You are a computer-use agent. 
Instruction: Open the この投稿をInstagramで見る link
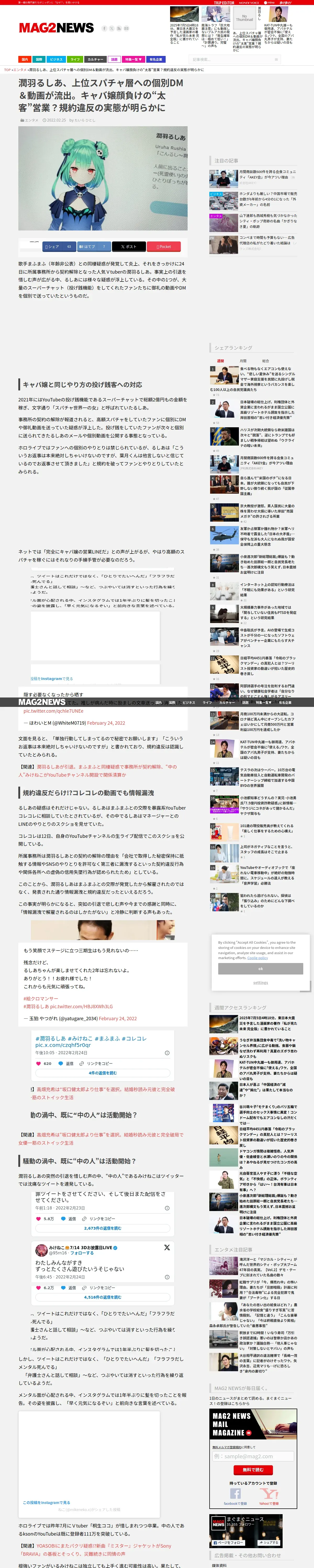click(46, 1502)
